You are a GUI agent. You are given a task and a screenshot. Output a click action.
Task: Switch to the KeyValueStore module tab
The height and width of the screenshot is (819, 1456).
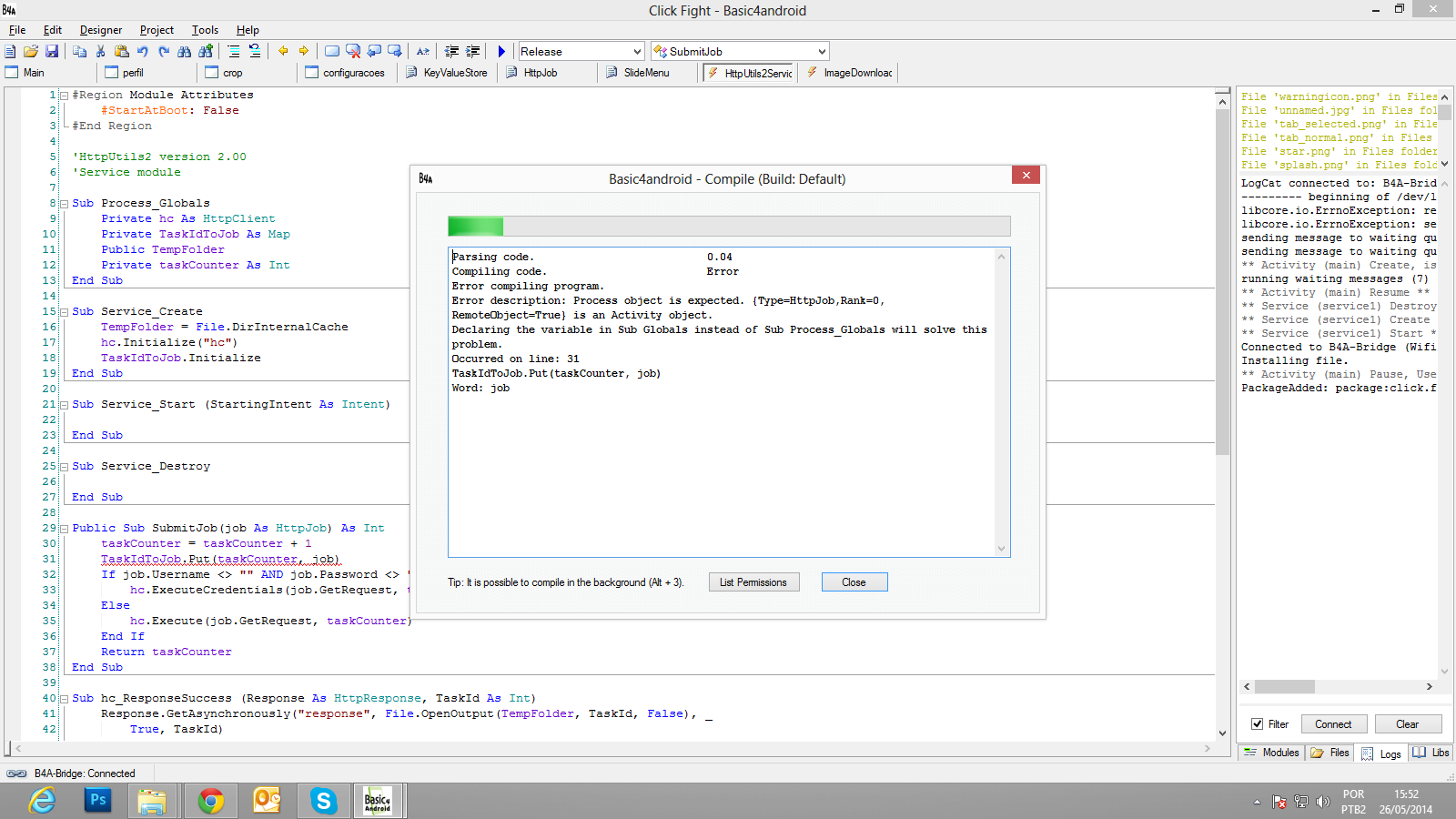pos(447,73)
